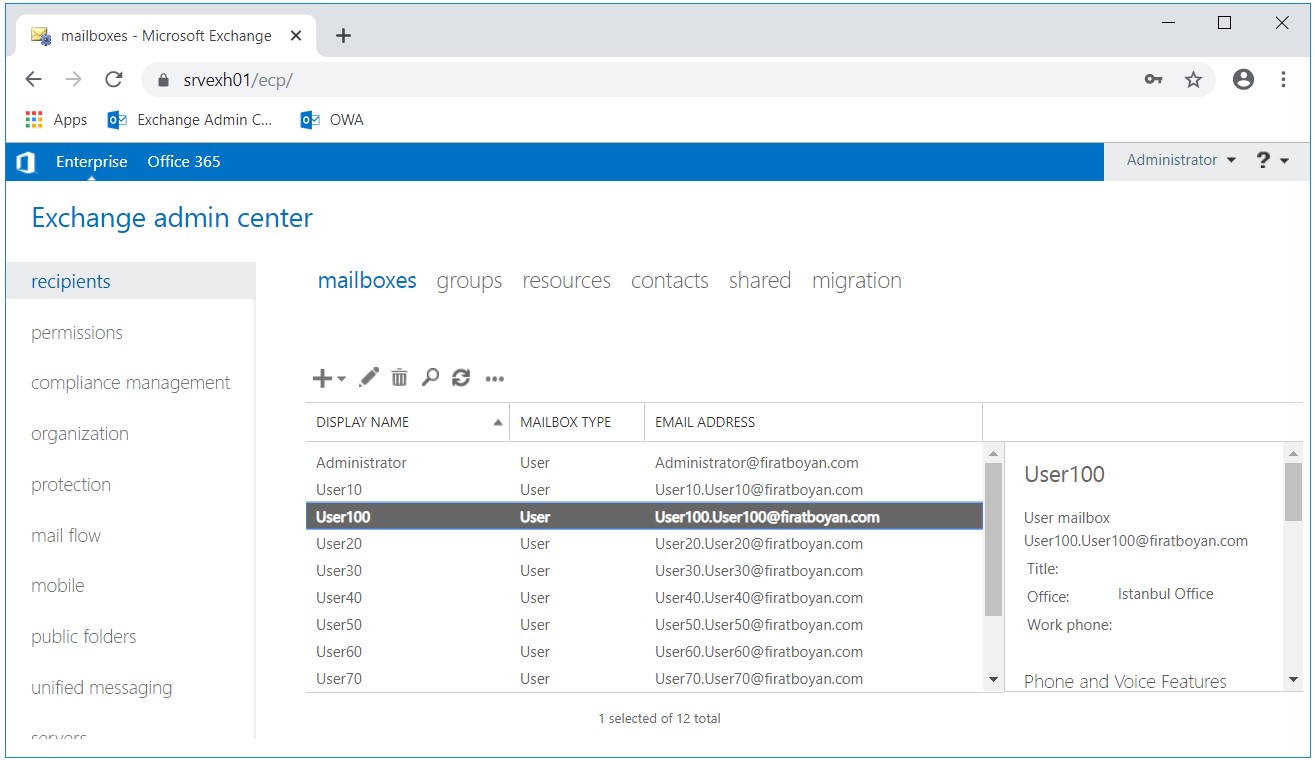
Task: Click the details pane scrollbar thumb
Action: 1294,492
